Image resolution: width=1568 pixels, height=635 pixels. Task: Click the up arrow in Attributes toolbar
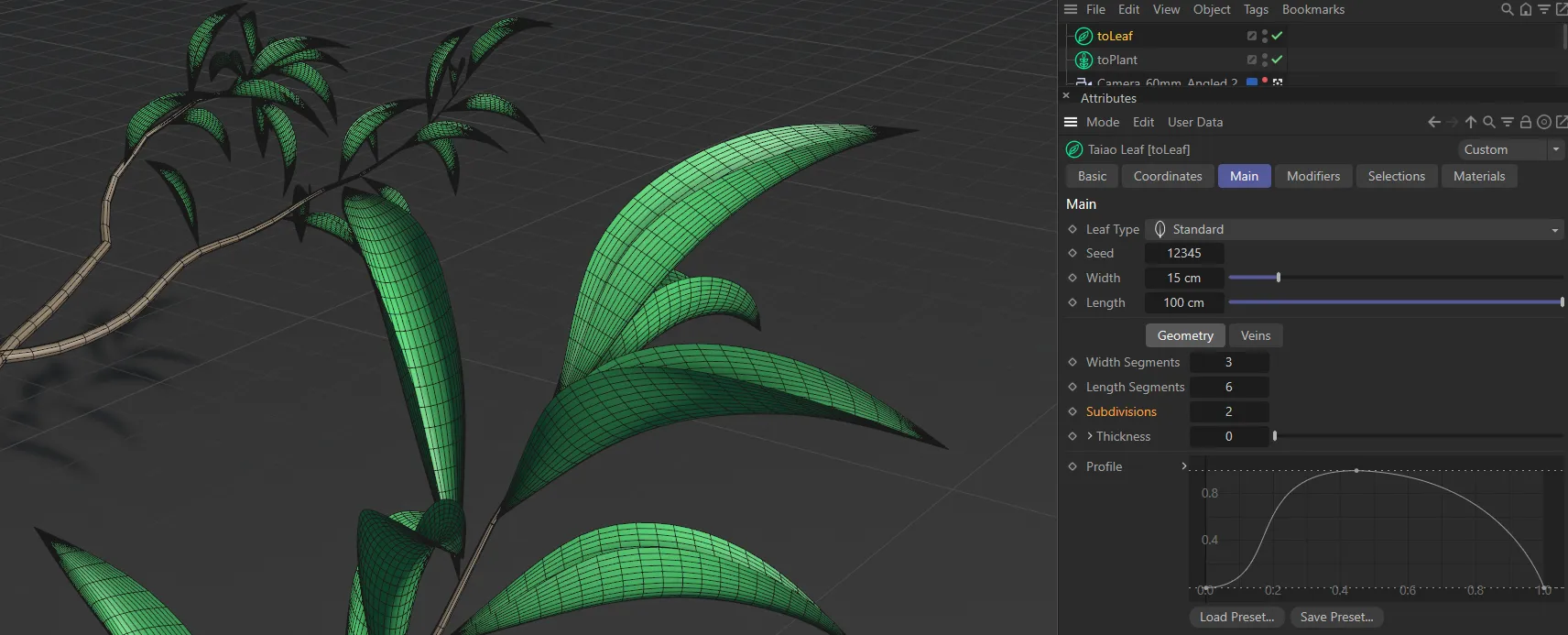pos(1470,122)
